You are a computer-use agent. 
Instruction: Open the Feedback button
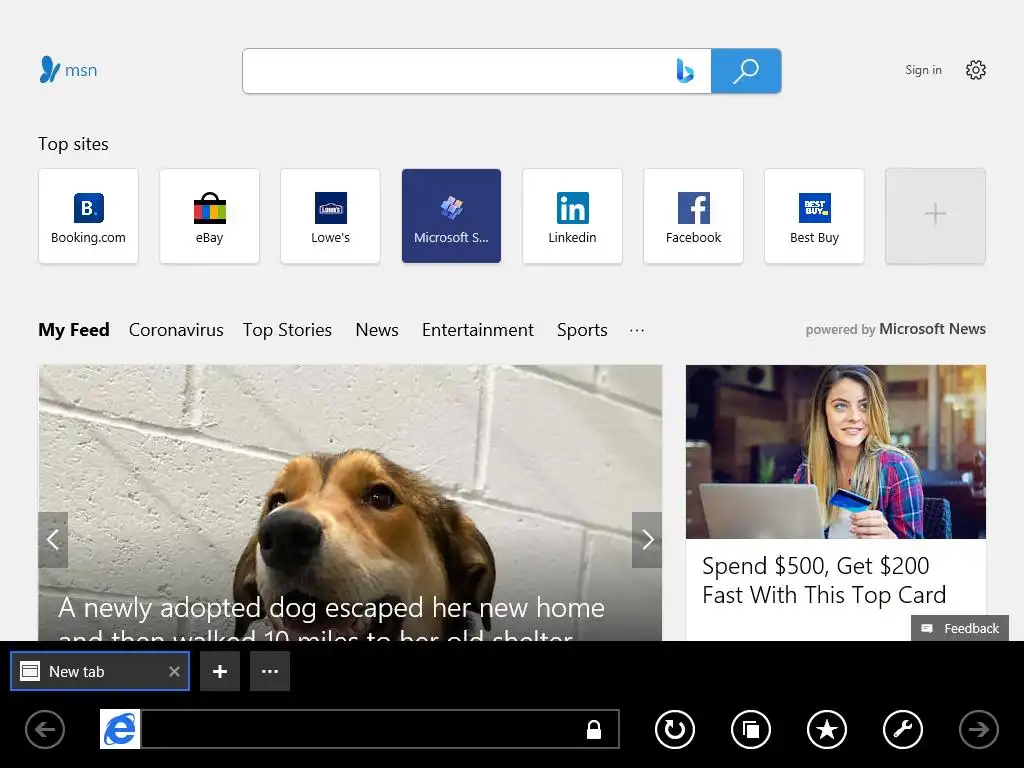point(960,628)
